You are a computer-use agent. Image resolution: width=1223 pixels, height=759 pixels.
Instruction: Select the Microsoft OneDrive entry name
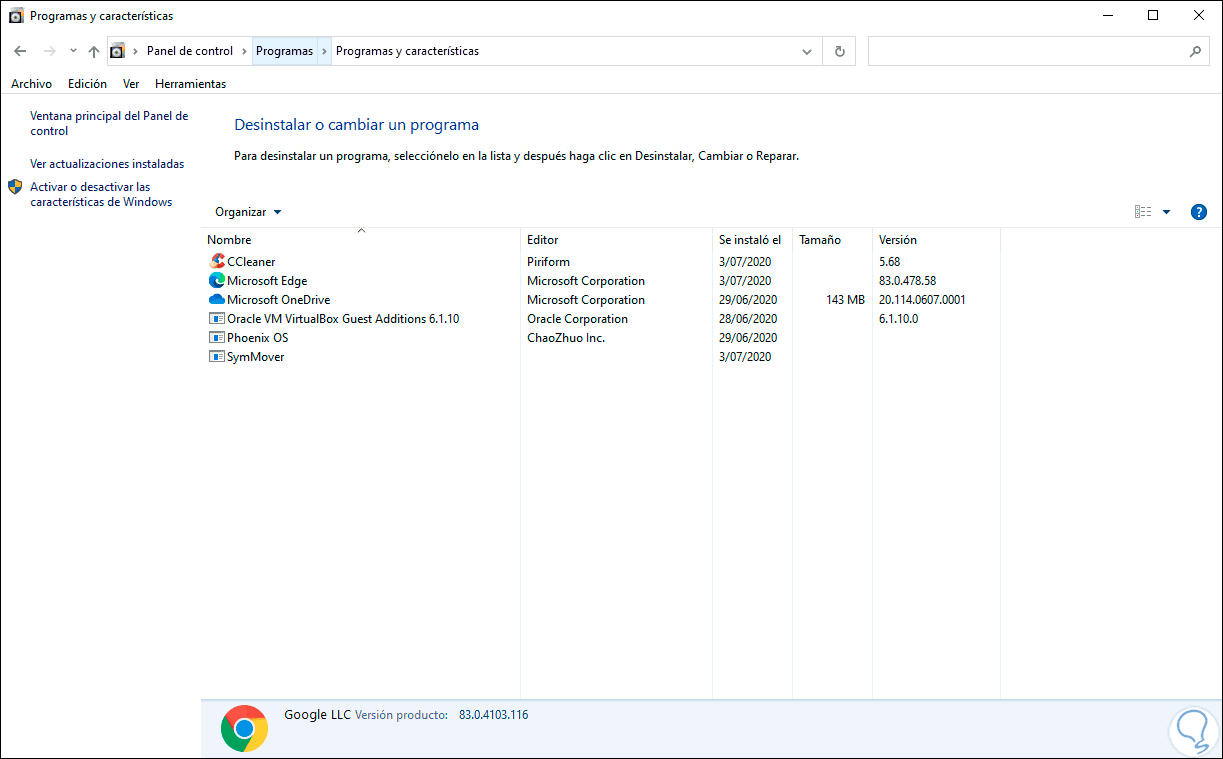tap(278, 300)
